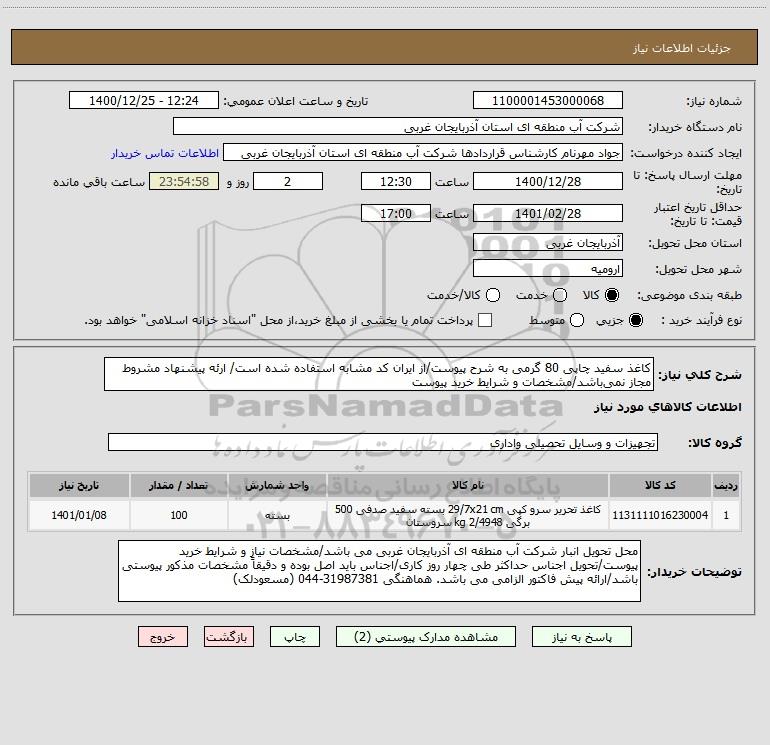Click the general need description textbox
This screenshot has width=770, height=745.
[x=379, y=374]
